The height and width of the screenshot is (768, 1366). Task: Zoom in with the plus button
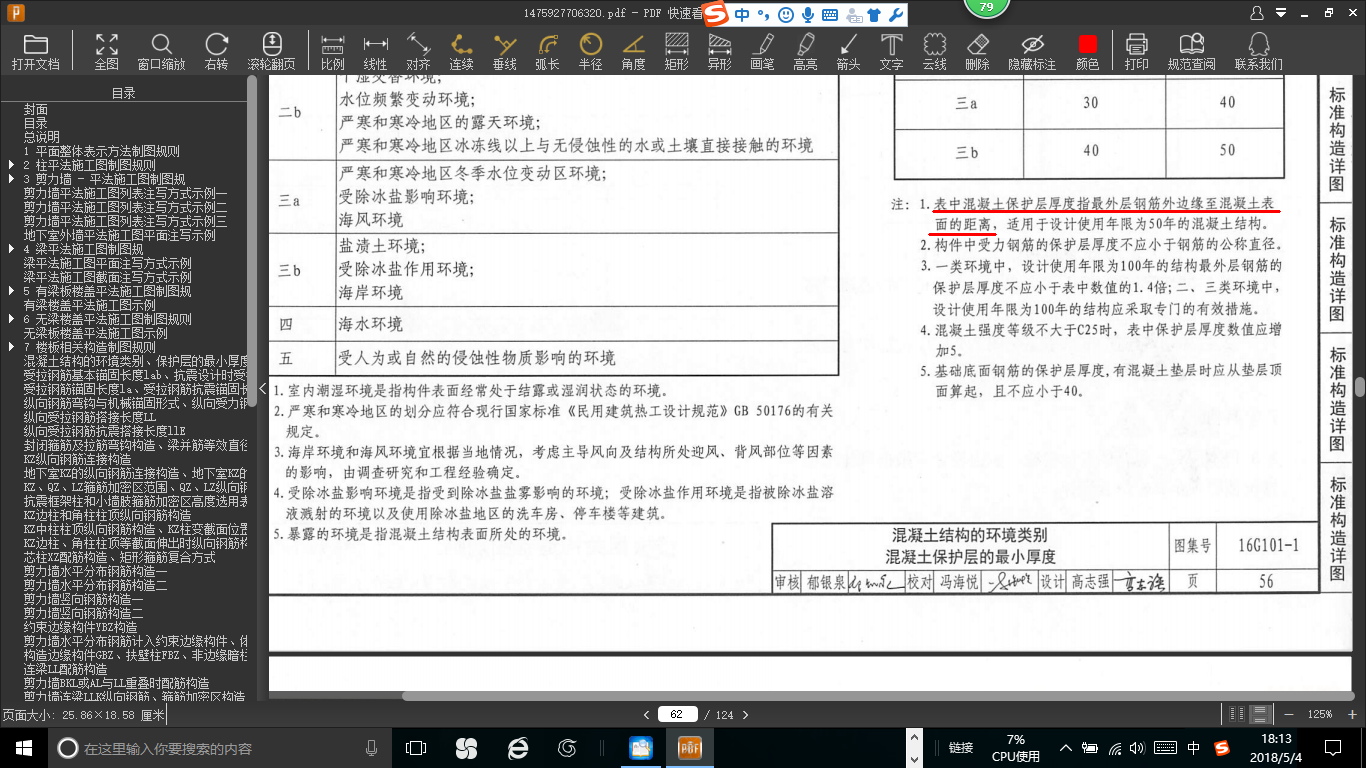pos(1353,714)
